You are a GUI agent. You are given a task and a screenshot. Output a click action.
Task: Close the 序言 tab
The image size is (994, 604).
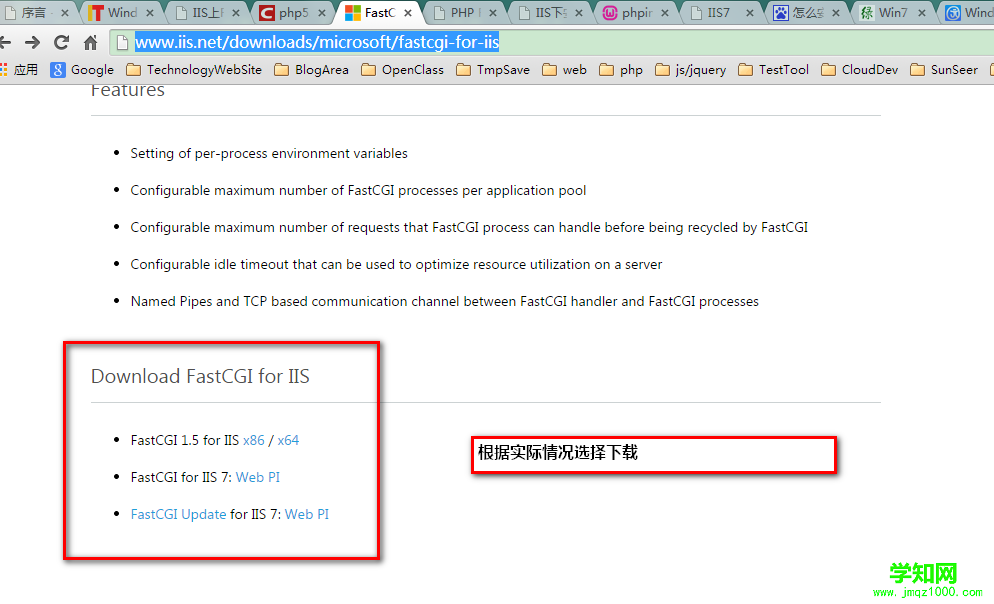[65, 13]
